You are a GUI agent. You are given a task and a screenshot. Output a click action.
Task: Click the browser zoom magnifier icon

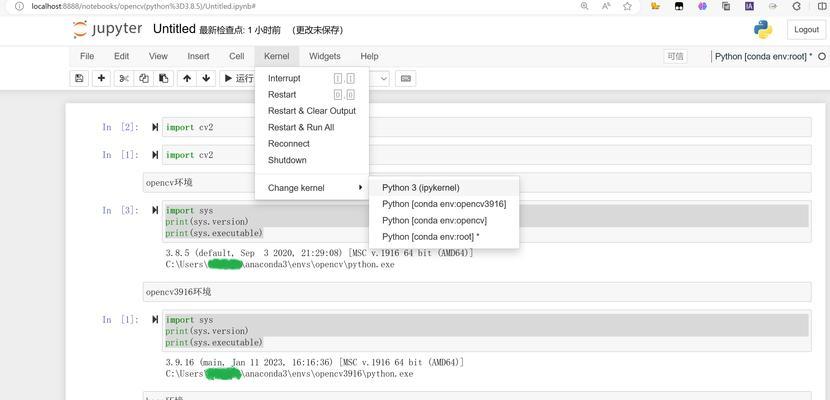(x=584, y=6)
